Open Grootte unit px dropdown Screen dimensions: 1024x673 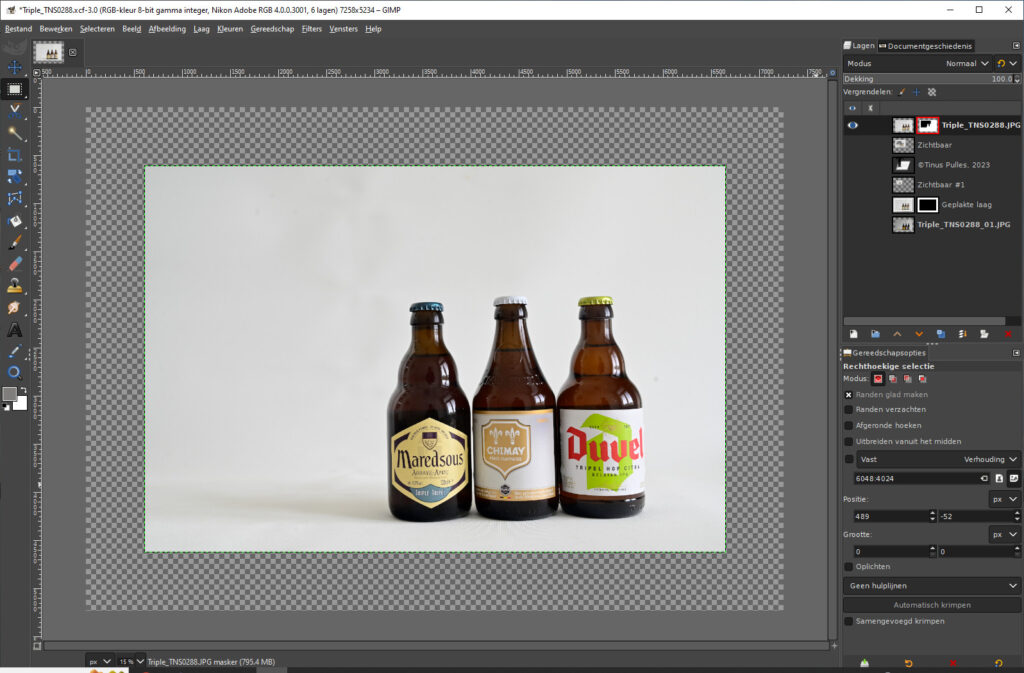click(x=1004, y=535)
